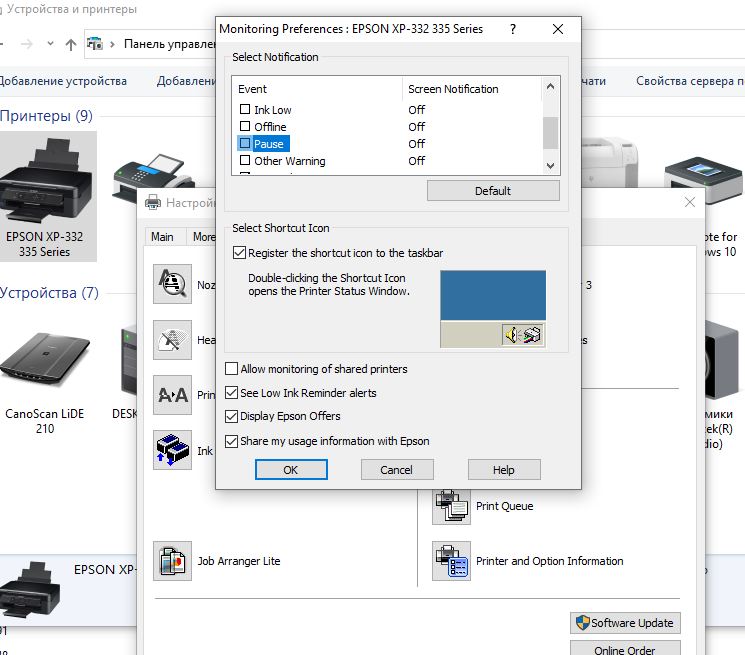This screenshot has width=745, height=655.
Task: Open the Print Queue icon
Action: (x=451, y=506)
